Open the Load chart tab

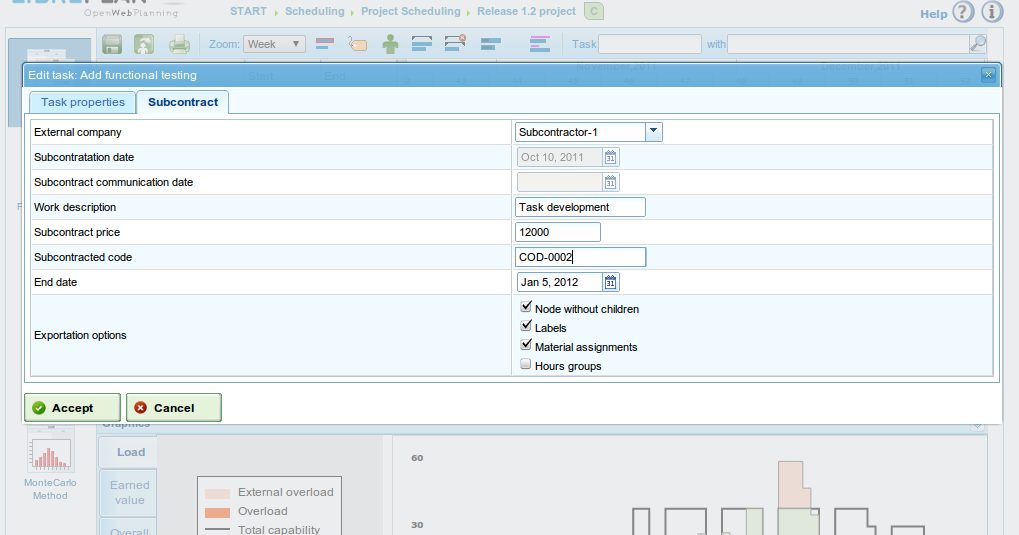coord(131,452)
